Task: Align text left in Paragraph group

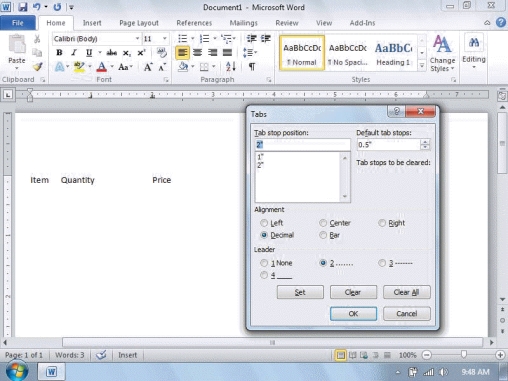Action: pos(182,52)
